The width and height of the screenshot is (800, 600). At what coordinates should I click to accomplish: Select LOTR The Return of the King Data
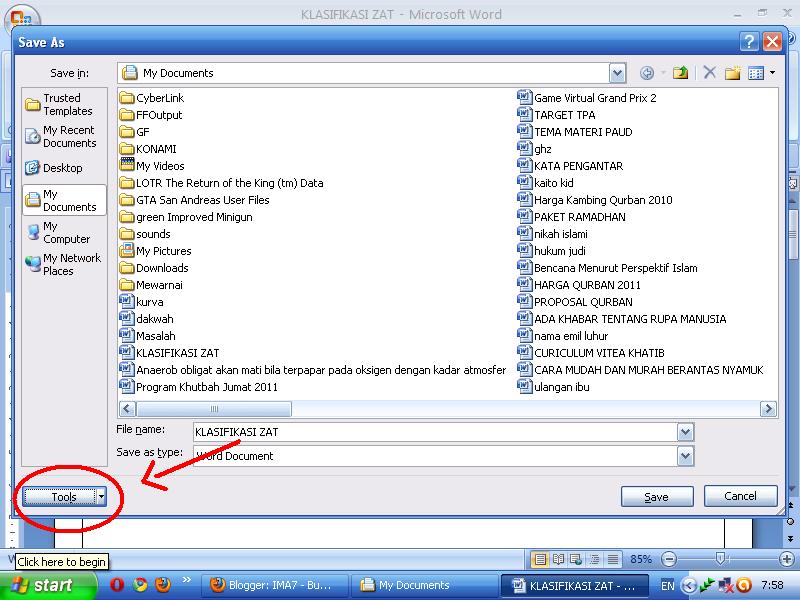221,183
